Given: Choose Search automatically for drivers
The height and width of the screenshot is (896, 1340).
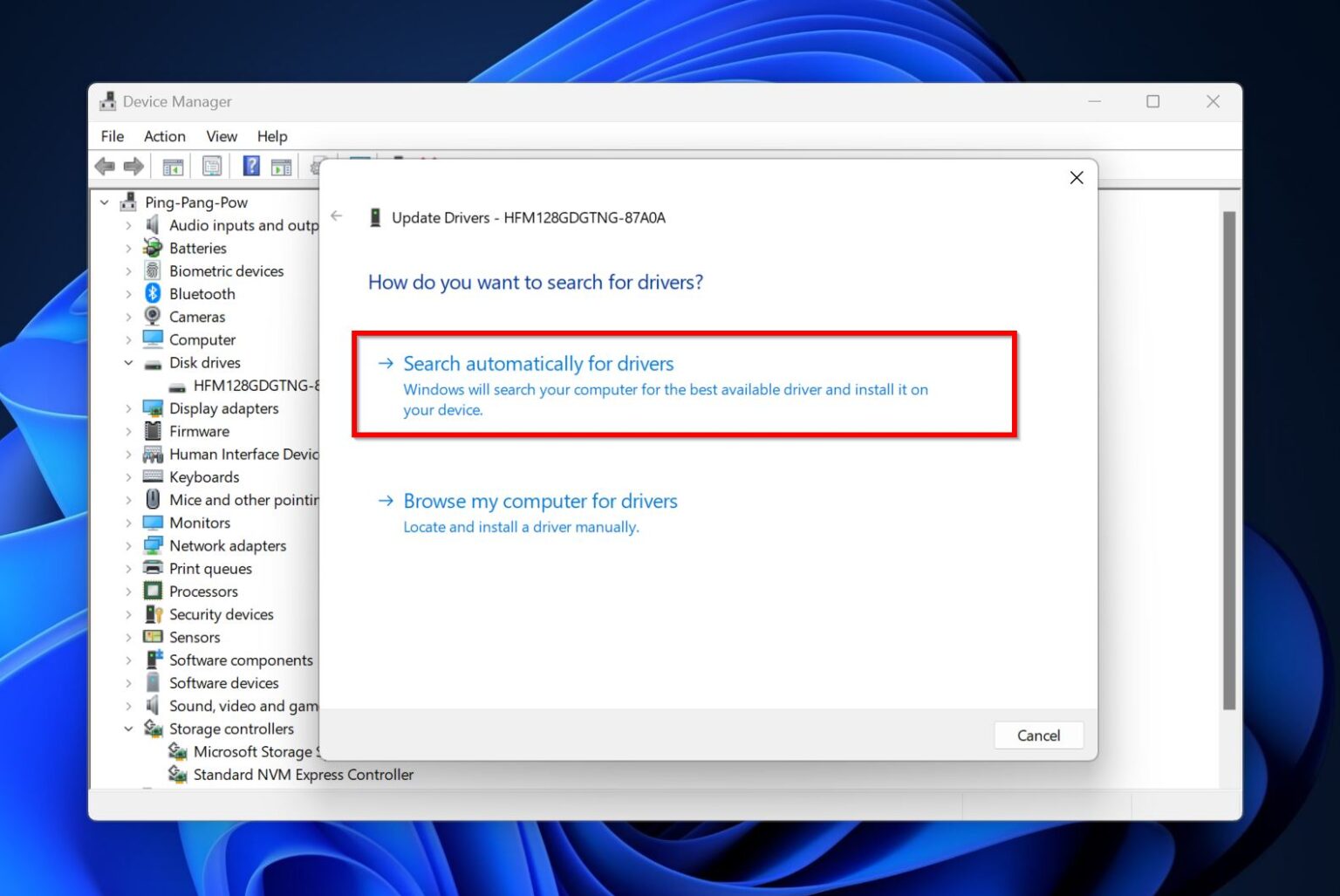Looking at the screenshot, I should (x=538, y=364).
